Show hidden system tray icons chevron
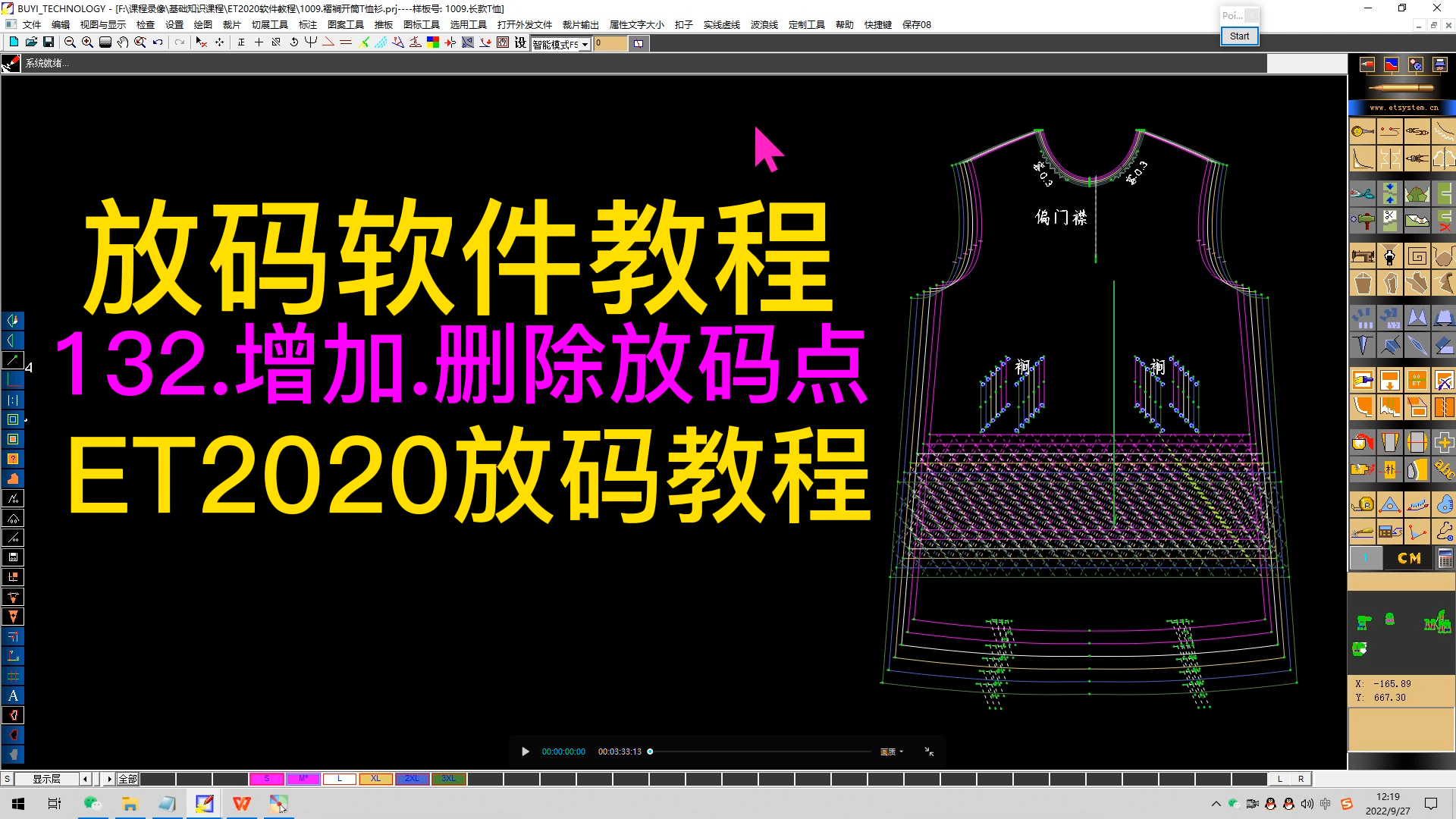The height and width of the screenshot is (819, 1456). click(1216, 804)
